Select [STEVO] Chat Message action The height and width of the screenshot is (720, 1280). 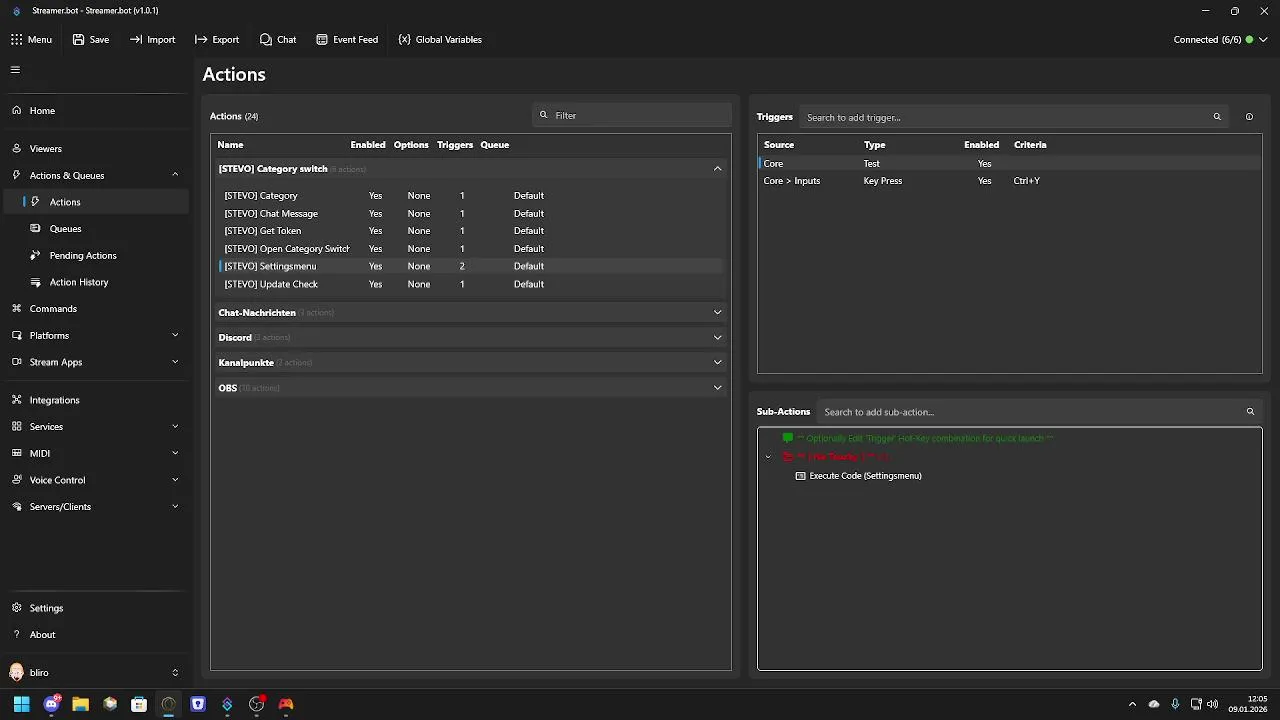pos(469,214)
